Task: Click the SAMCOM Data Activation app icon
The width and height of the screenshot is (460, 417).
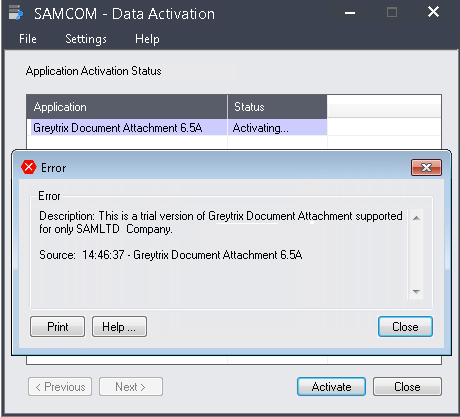Action: (16, 13)
